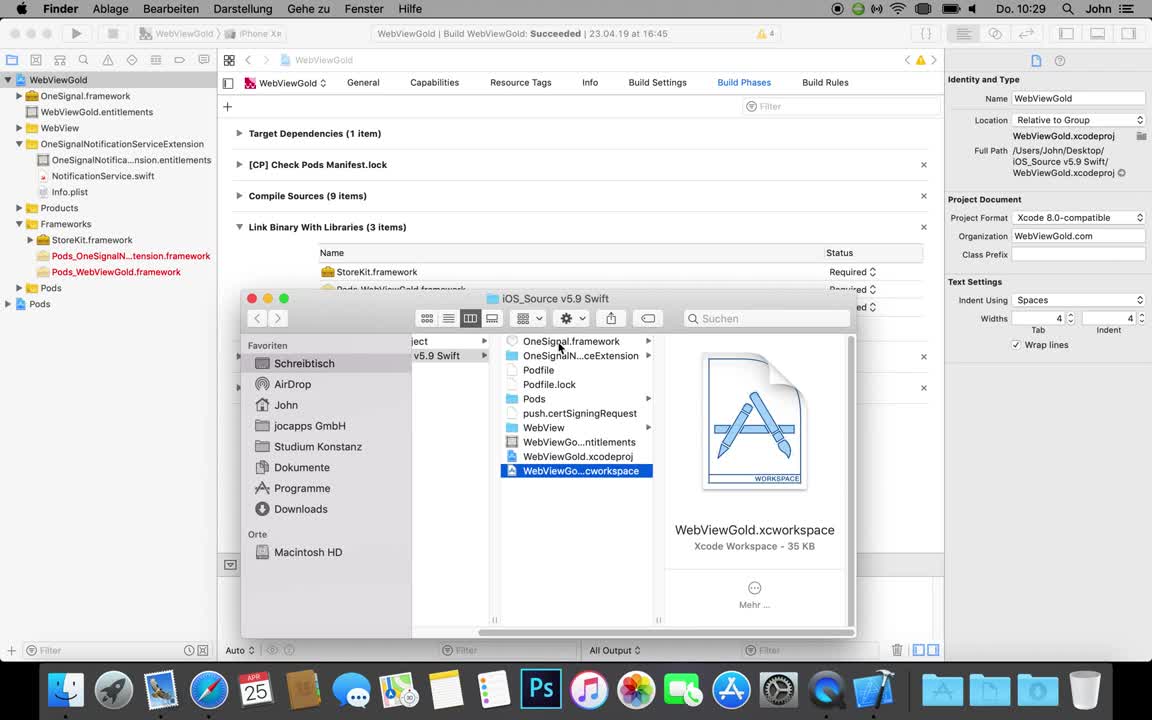This screenshot has height=720, width=1152.
Task: Open Xcode hammer icon in Dock
Action: coord(874,689)
